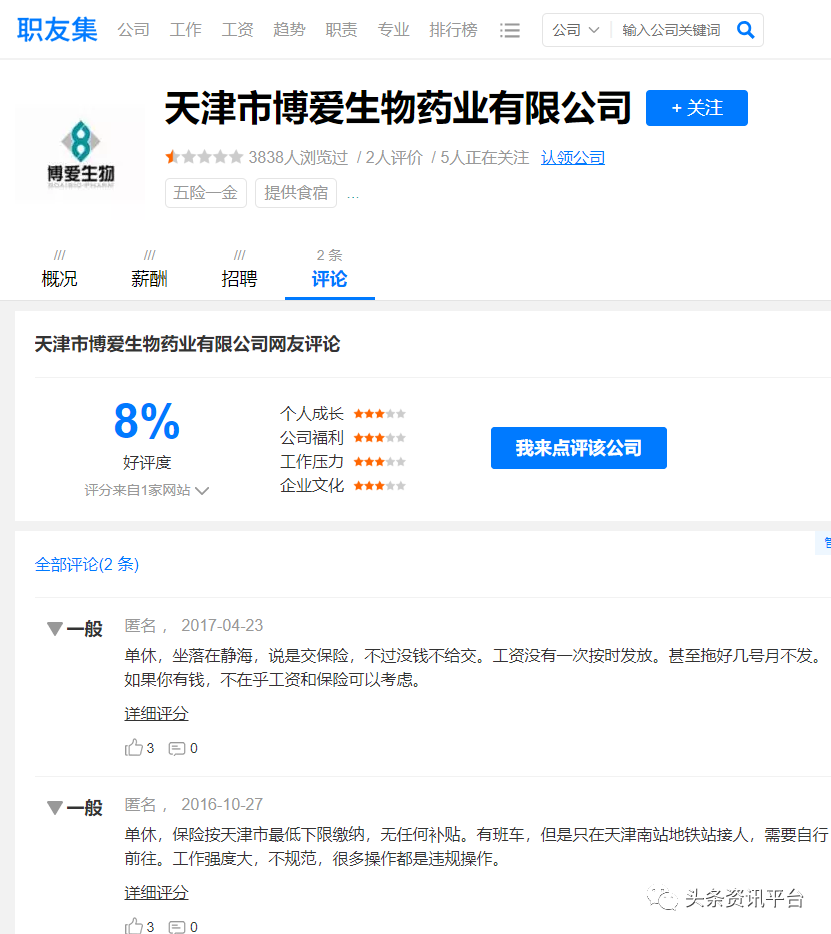This screenshot has height=934, width=831.
Task: Open 详细评分 under the first review
Action: click(156, 714)
